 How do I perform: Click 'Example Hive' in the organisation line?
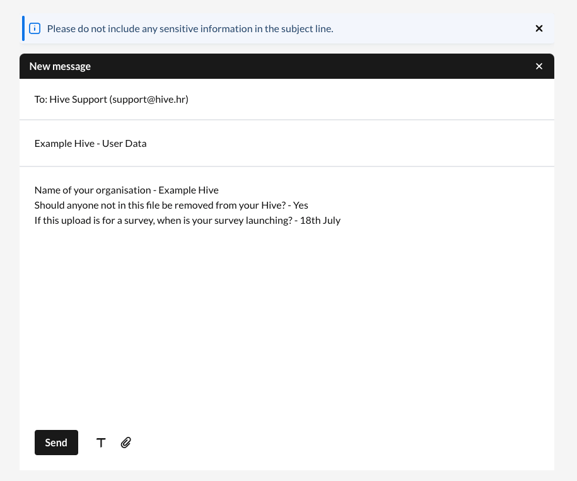point(188,190)
